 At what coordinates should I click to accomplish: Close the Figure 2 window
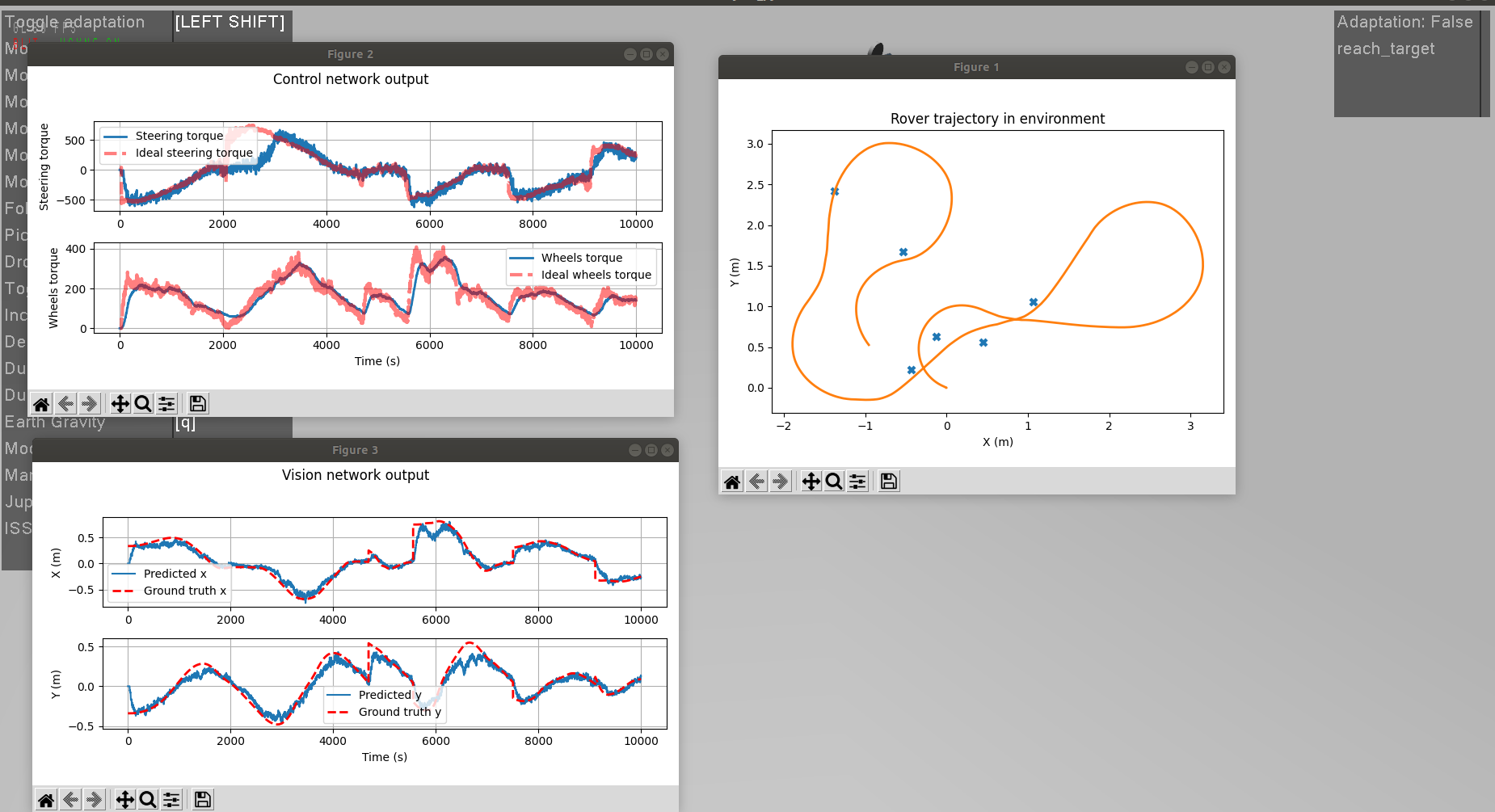(663, 54)
